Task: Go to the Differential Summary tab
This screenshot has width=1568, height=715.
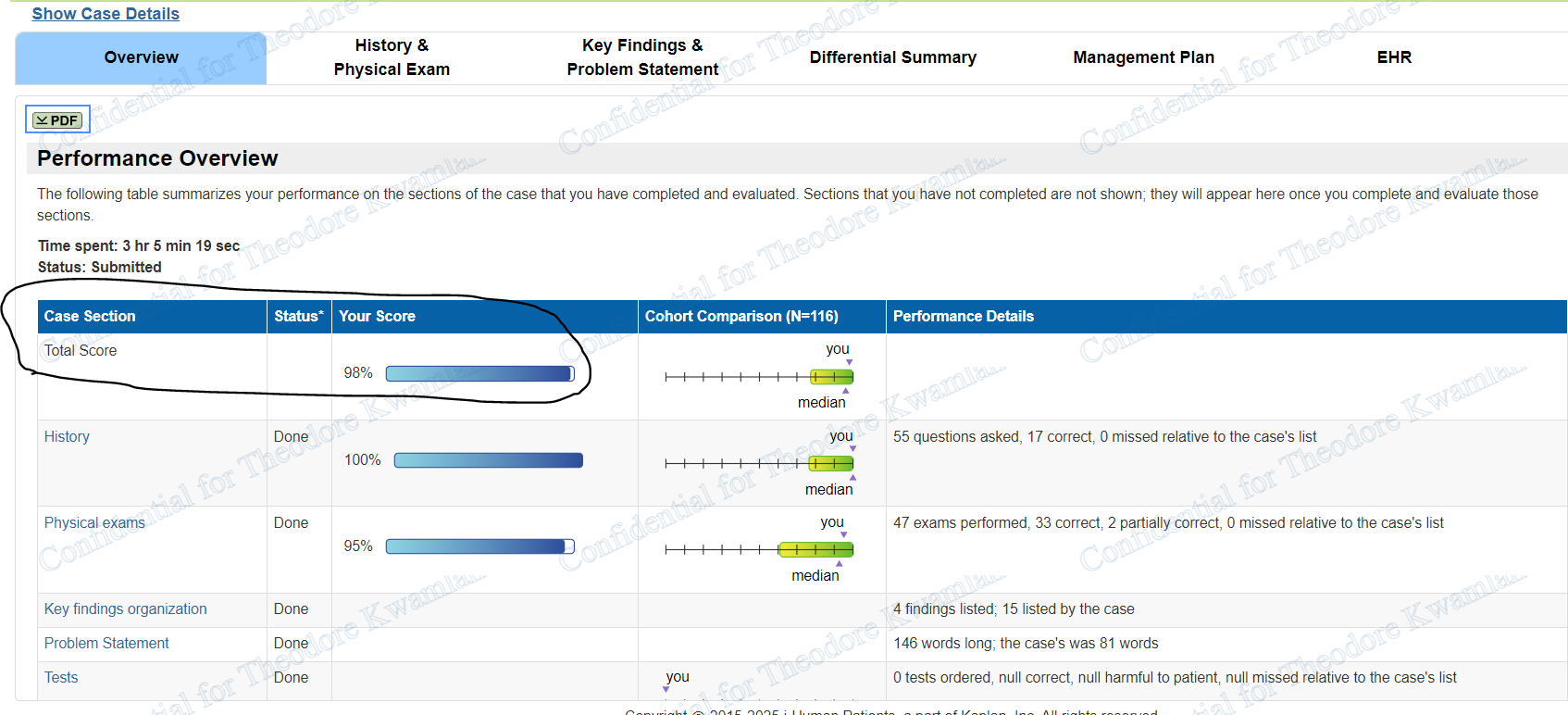Action: [892, 57]
